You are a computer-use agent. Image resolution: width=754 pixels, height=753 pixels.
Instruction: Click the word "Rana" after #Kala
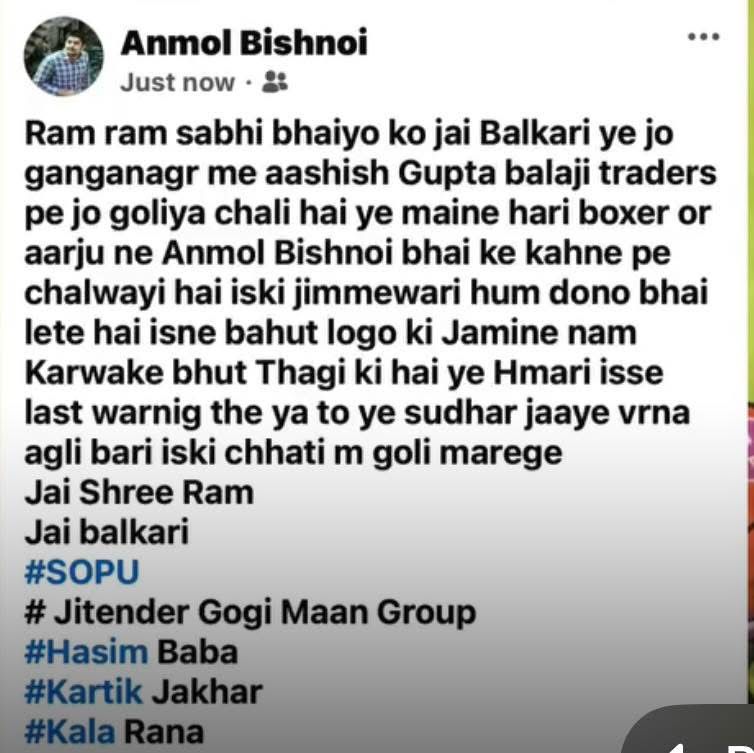pos(164,732)
